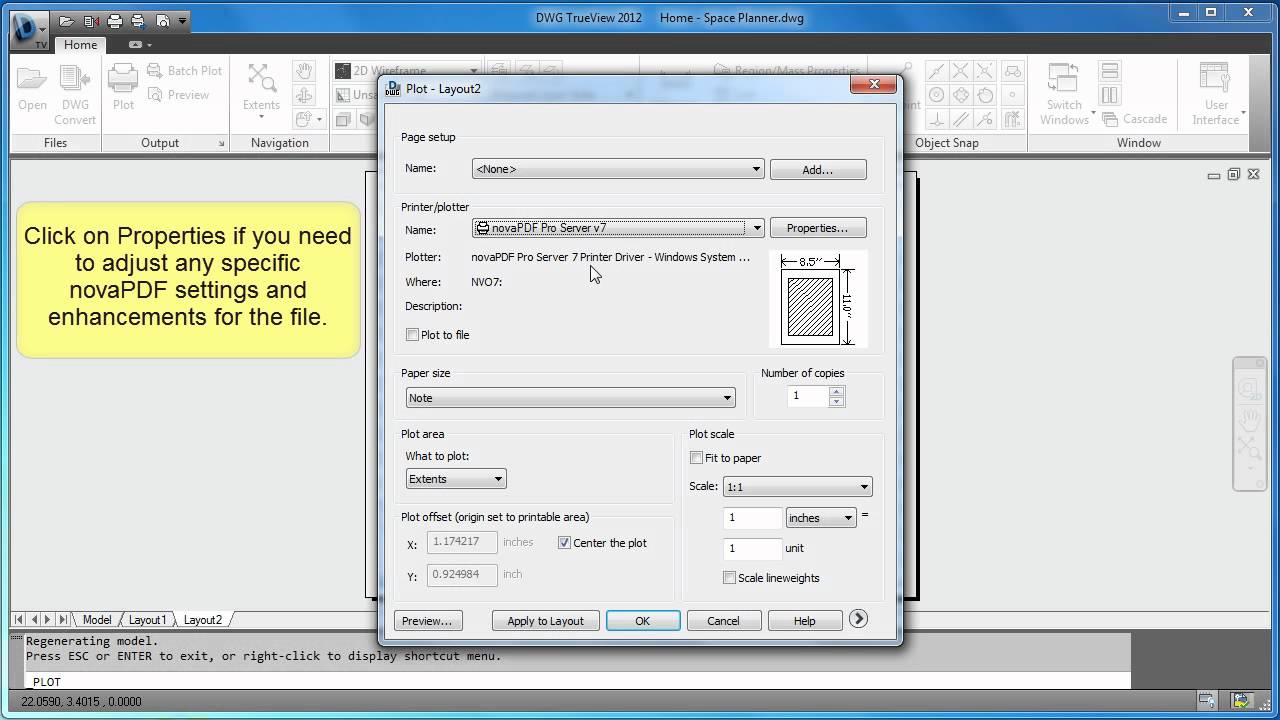
Task: Click the first-tab layout navigation arrow
Action: pyautogui.click(x=19, y=620)
